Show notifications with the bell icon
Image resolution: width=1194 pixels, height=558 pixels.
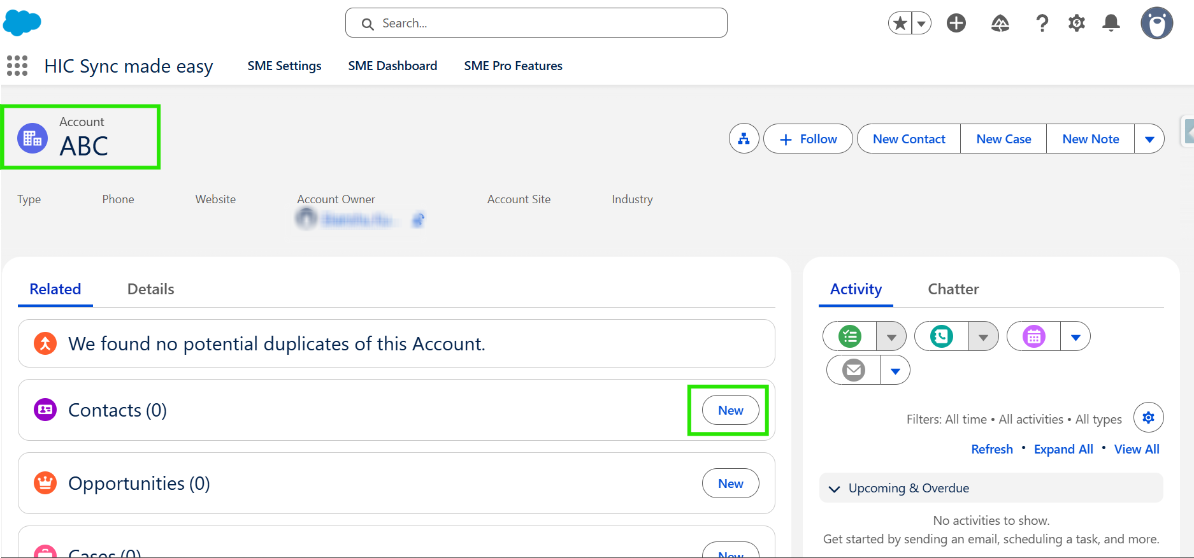click(x=1111, y=23)
